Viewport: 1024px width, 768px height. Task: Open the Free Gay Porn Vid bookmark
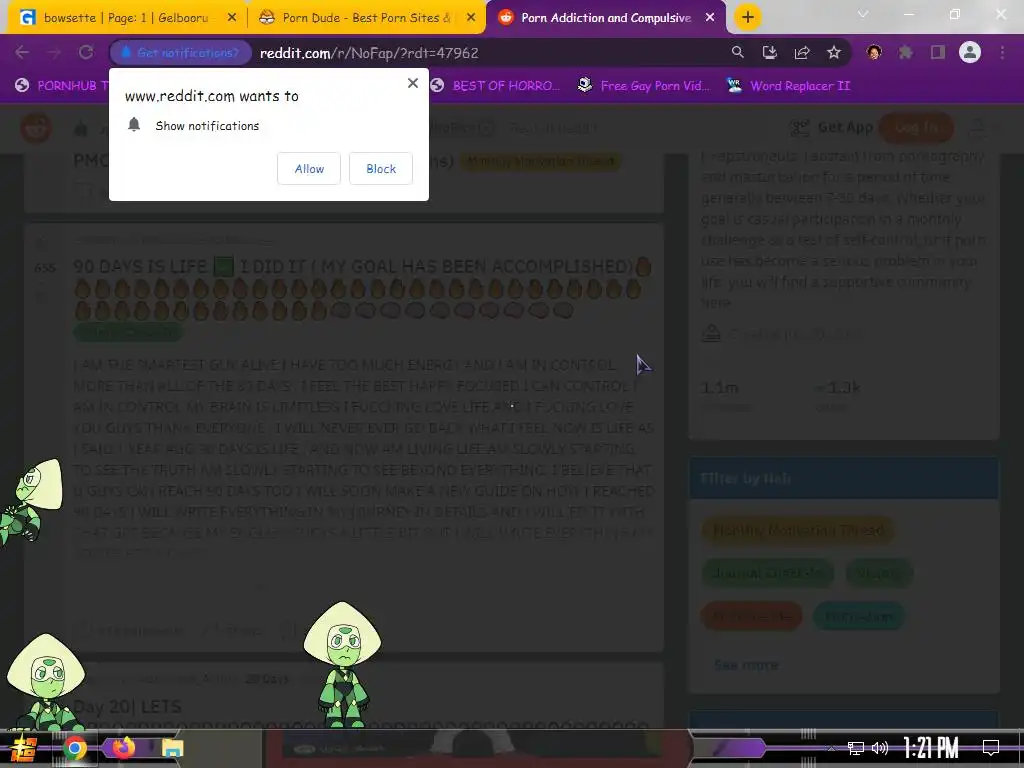pos(644,86)
